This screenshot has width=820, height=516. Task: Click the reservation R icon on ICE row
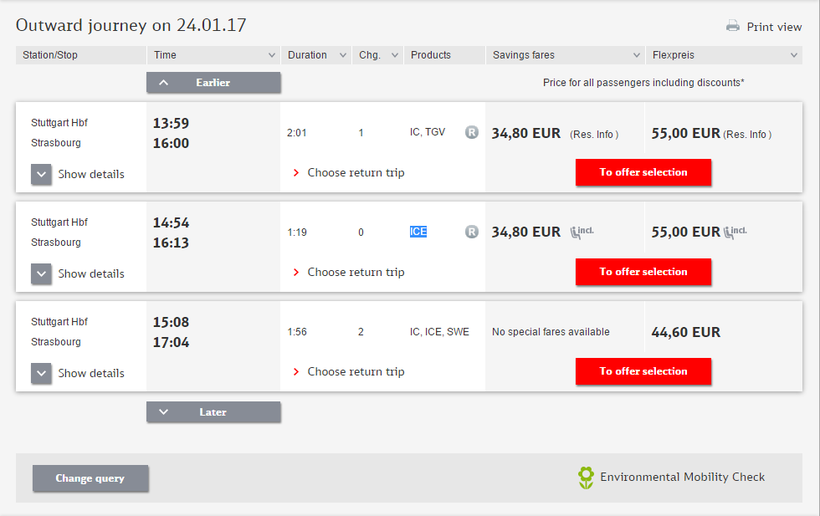point(472,232)
